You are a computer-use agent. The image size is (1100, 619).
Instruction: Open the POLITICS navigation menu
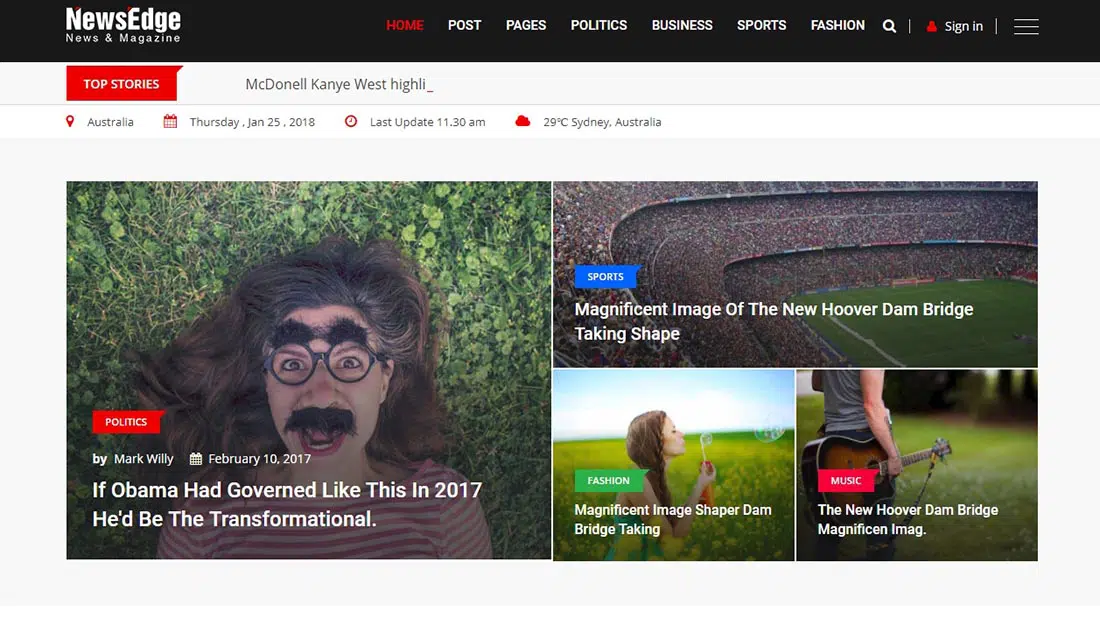click(599, 25)
